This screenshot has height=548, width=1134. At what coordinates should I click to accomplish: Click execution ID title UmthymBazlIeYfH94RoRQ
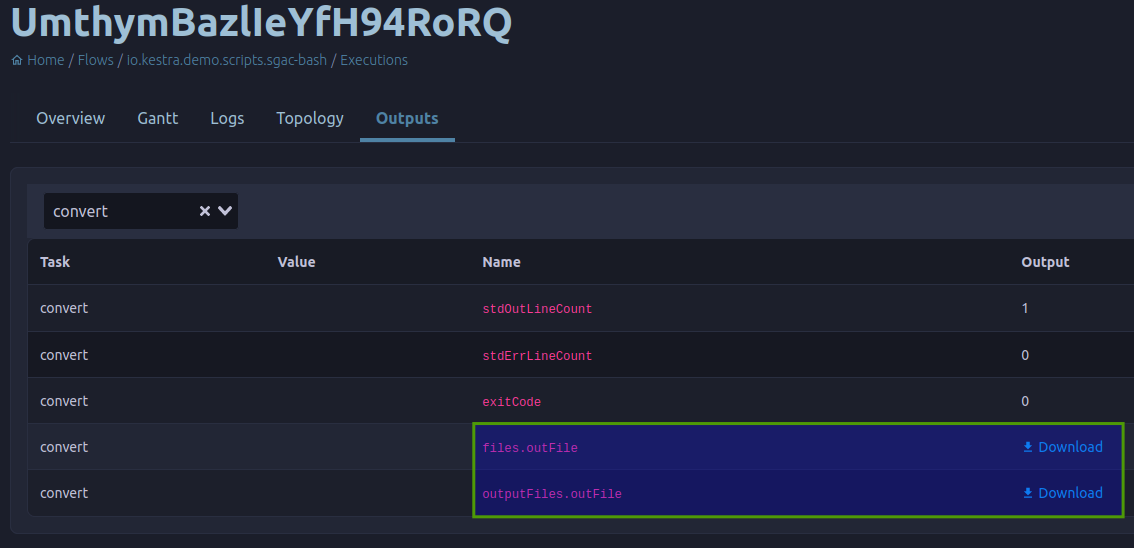pyautogui.click(x=261, y=22)
